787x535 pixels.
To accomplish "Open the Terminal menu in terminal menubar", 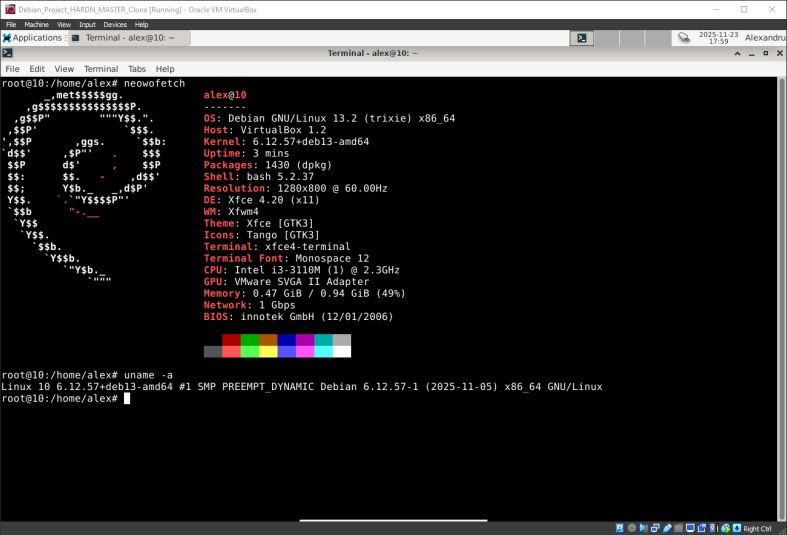I will (x=101, y=69).
